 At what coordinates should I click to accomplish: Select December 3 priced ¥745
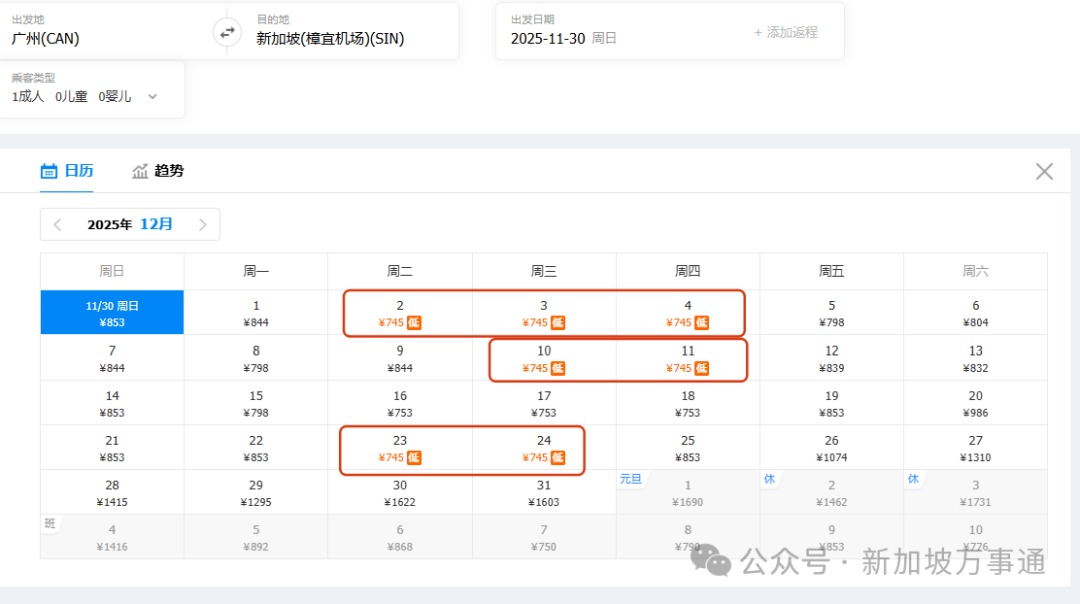pyautogui.click(x=544, y=313)
